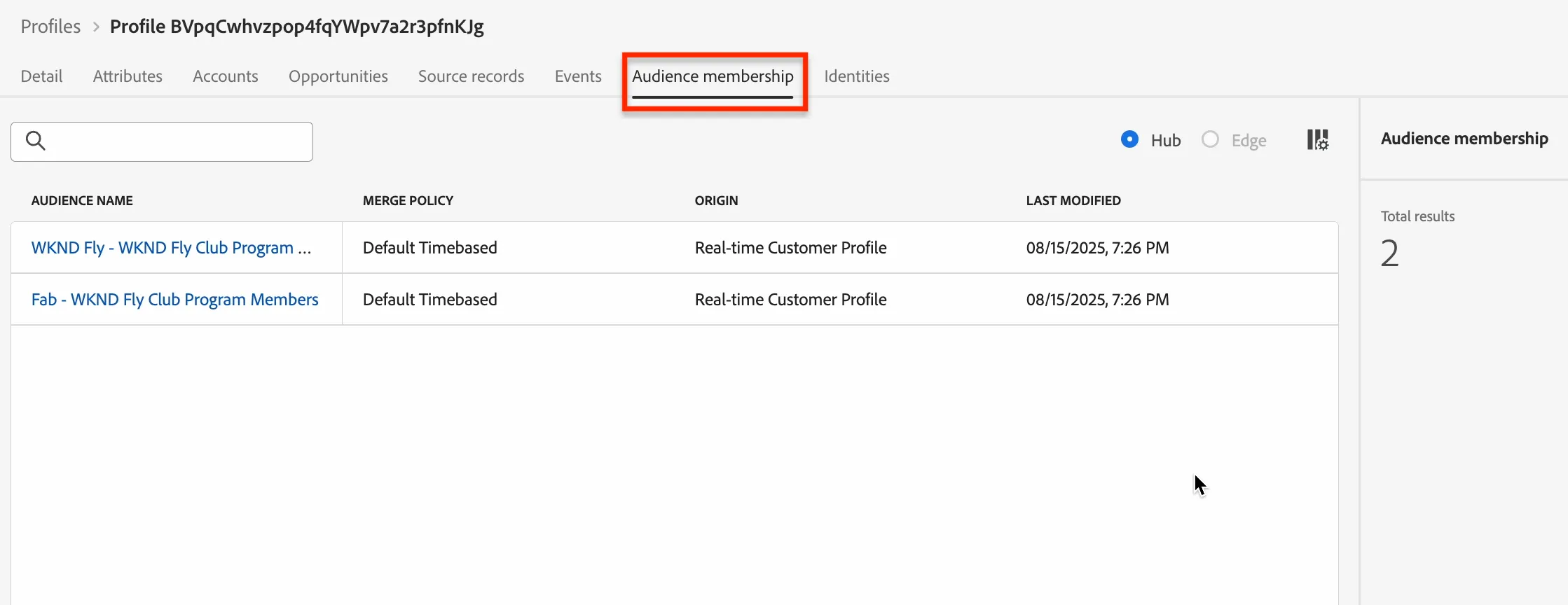Click Real-time Customer Profile in WKND Fly row
Image resolution: width=1568 pixels, height=605 pixels.
(x=791, y=248)
